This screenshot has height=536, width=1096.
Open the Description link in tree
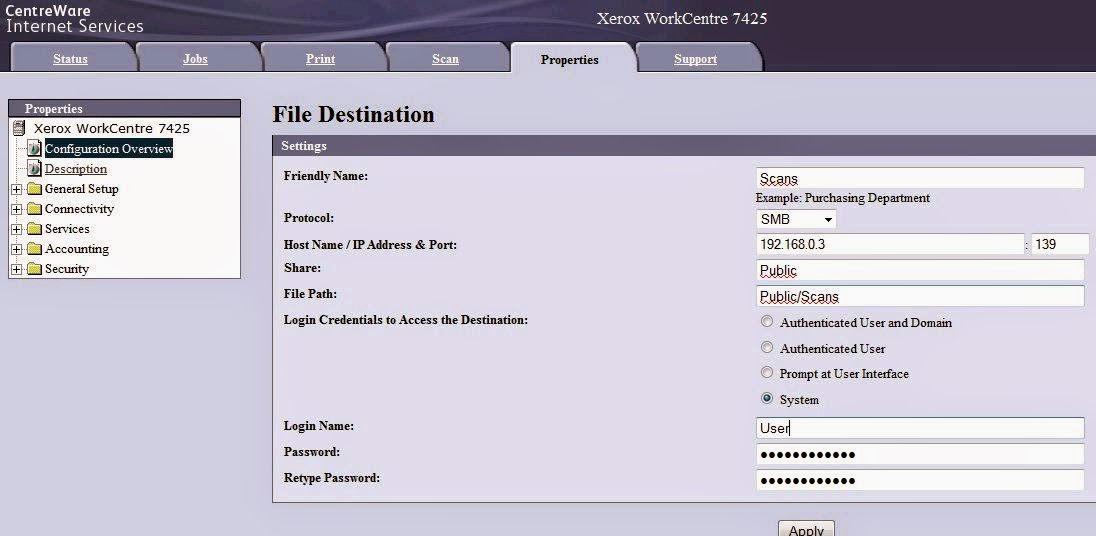[x=75, y=169]
